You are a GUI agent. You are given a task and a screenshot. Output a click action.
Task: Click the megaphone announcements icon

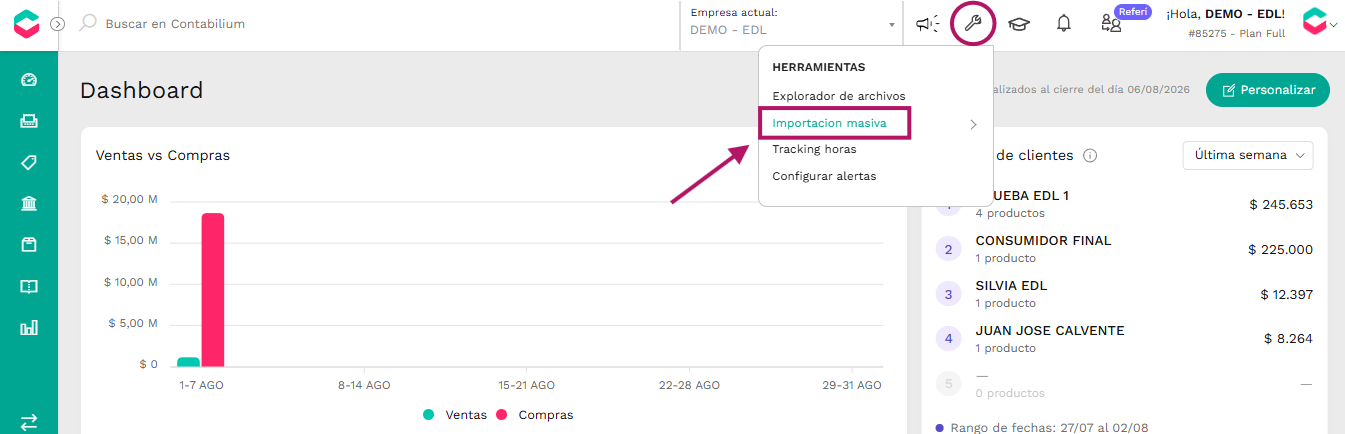pyautogui.click(x=928, y=24)
